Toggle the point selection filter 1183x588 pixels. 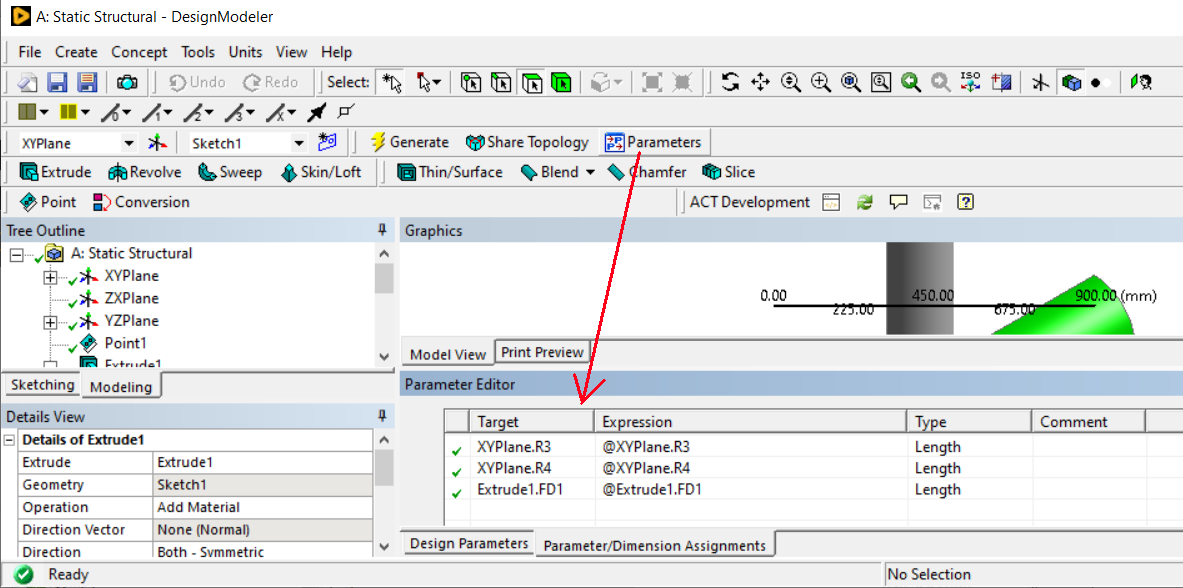[x=472, y=82]
